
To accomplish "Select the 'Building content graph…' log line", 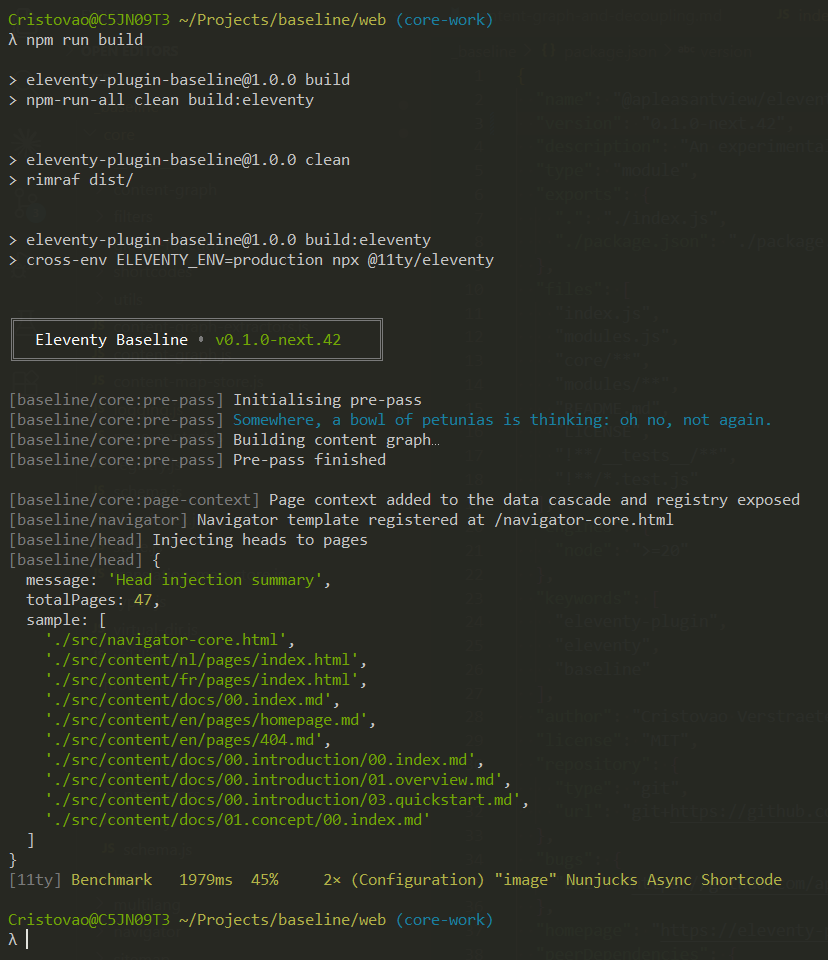I will coord(336,440).
